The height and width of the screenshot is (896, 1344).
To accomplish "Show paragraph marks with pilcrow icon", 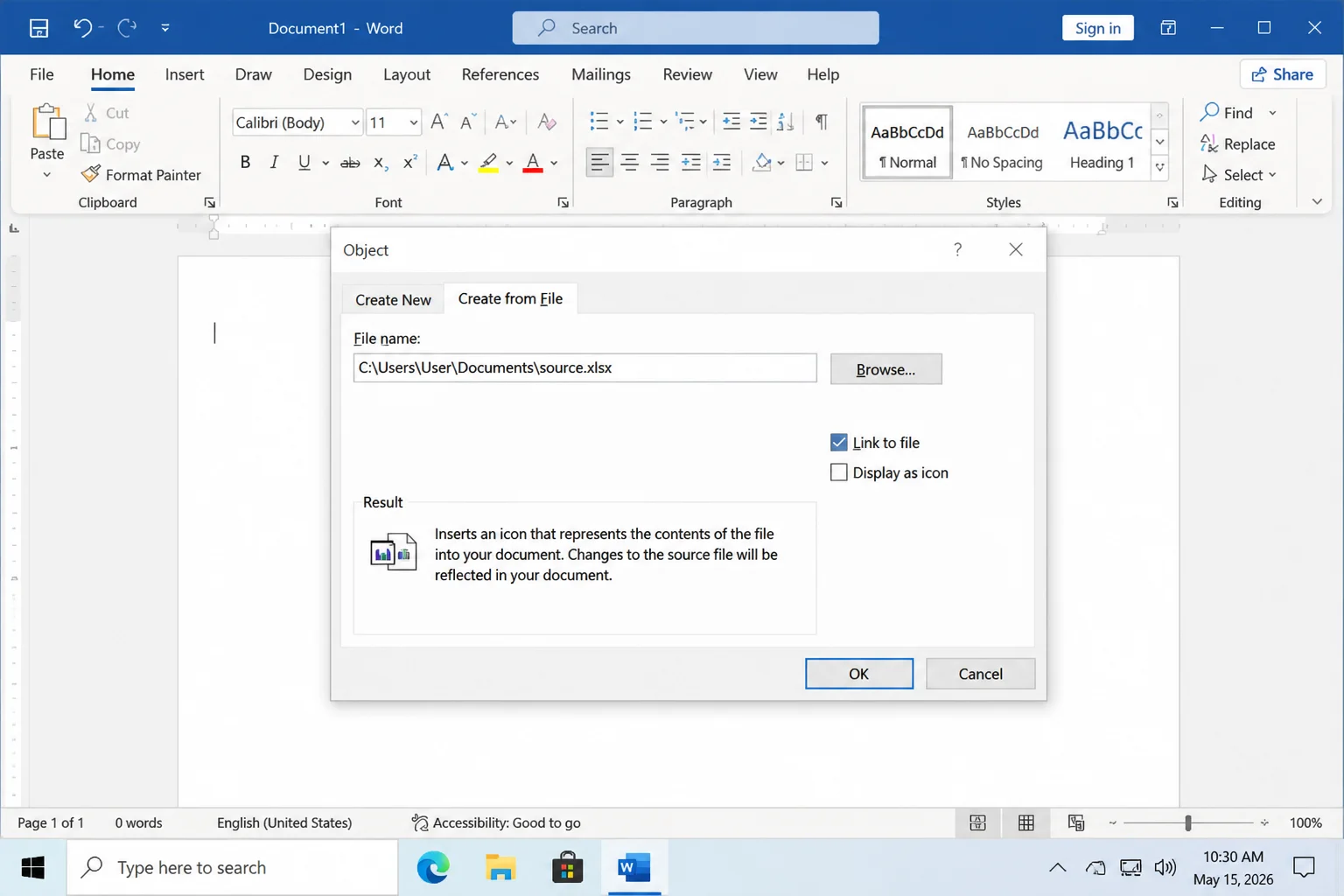I will click(x=822, y=122).
